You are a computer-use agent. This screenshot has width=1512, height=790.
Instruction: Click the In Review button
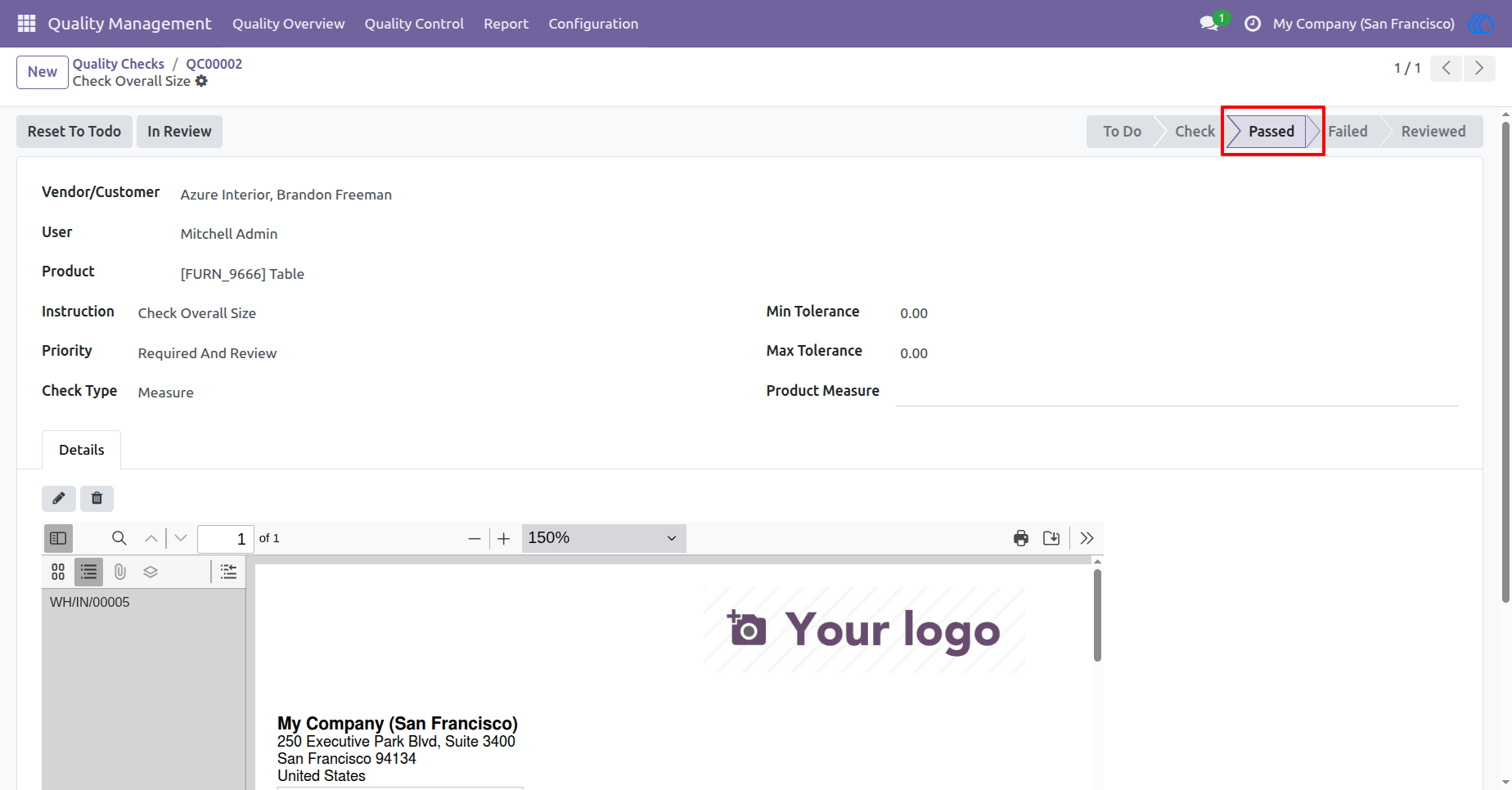(x=179, y=132)
